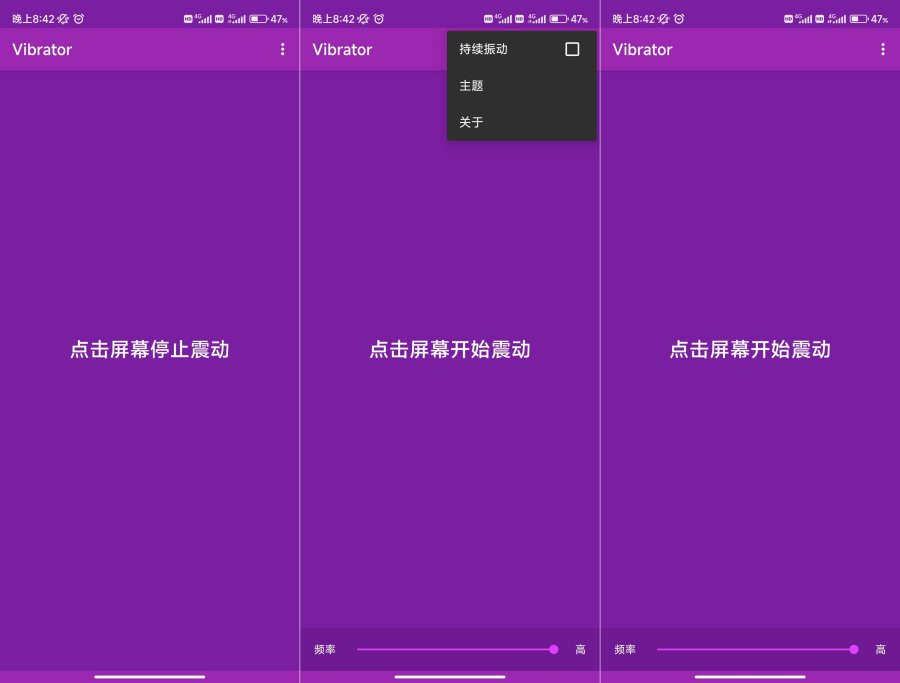Click the 晚上8:42 time in the left status bar
The image size is (900, 683).
pos(33,19)
